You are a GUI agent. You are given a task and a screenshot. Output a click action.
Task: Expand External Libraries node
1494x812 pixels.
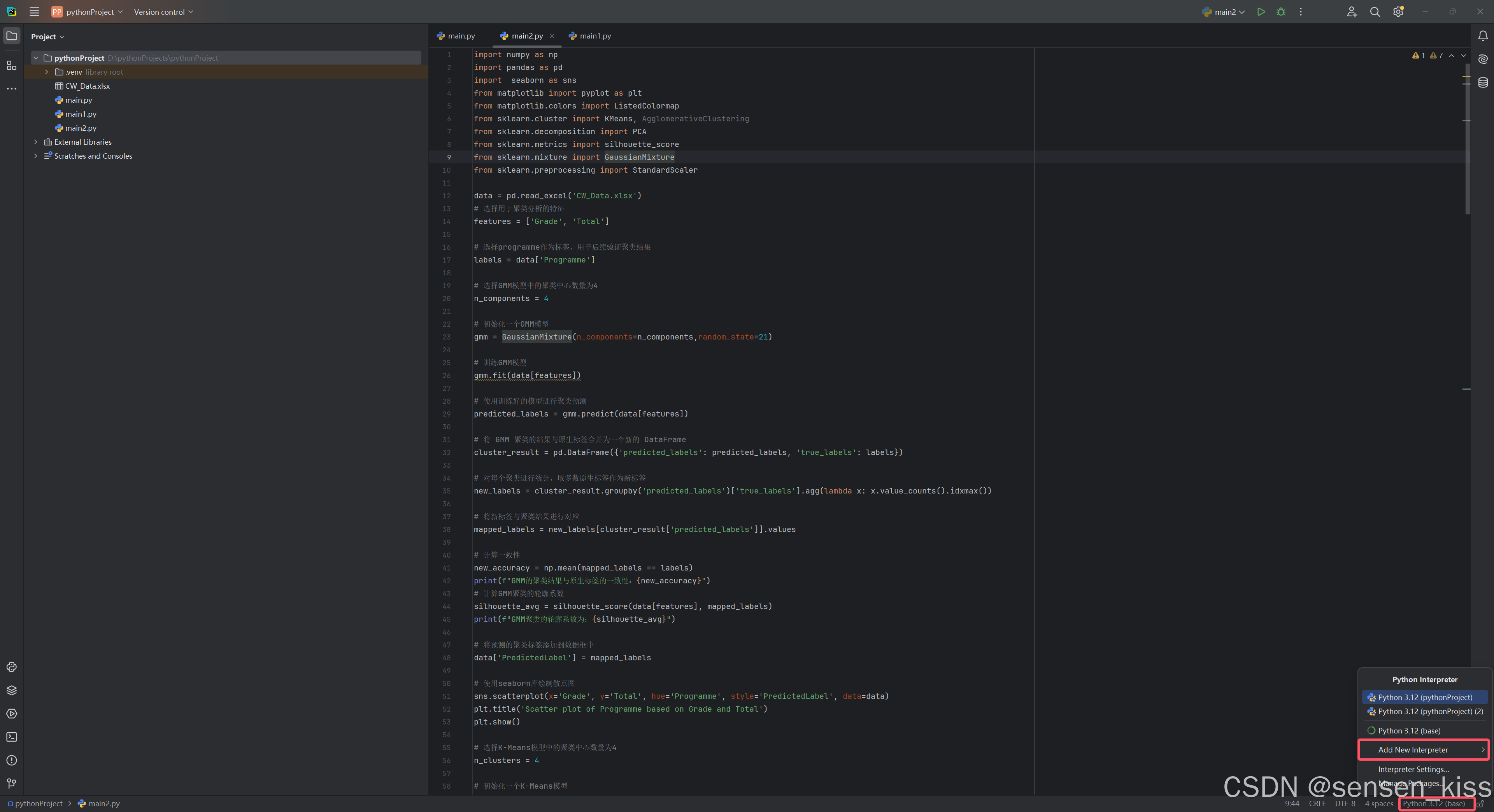tap(36, 142)
